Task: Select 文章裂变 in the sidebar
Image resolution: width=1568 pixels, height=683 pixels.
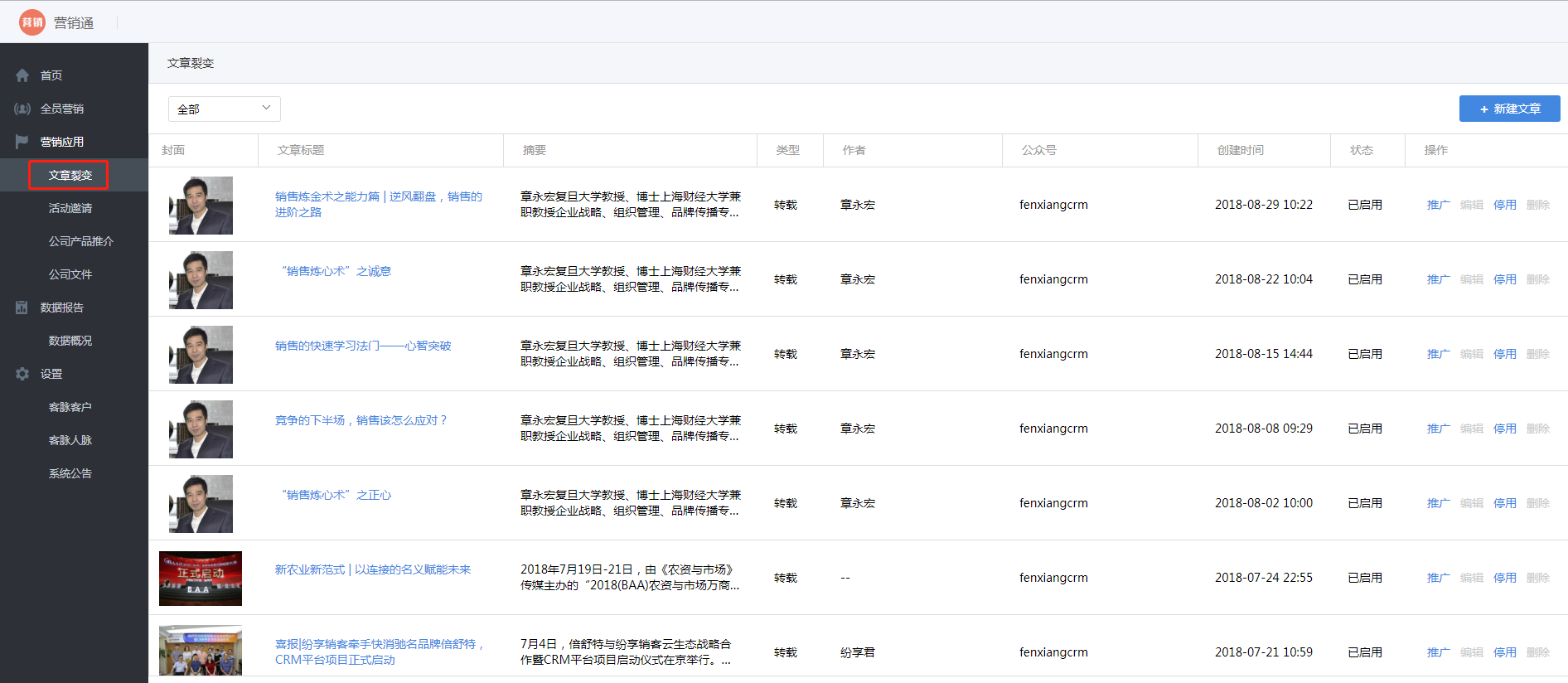Action: click(70, 175)
